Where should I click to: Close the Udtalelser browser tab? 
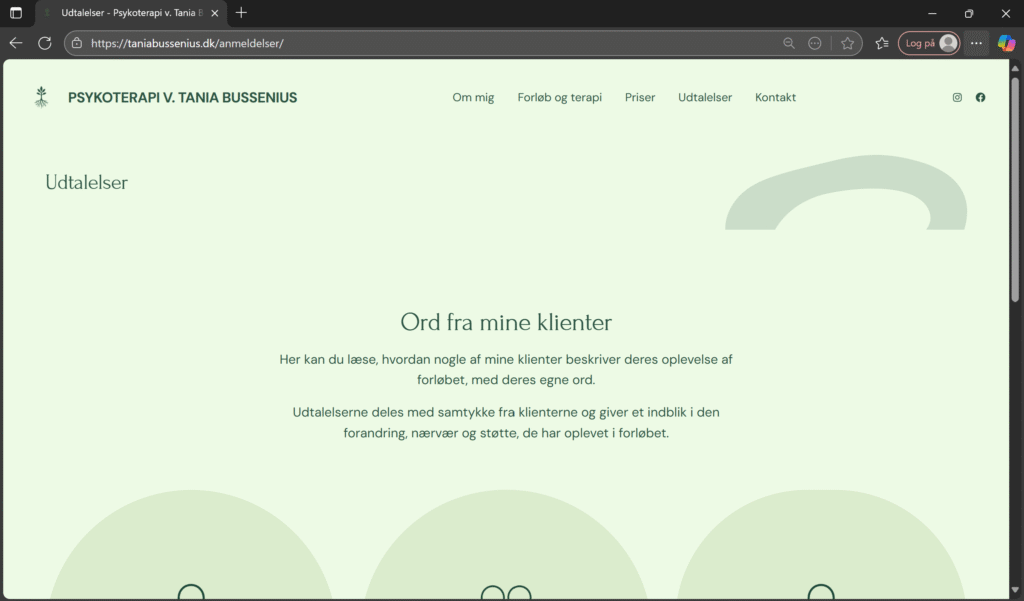tap(214, 13)
